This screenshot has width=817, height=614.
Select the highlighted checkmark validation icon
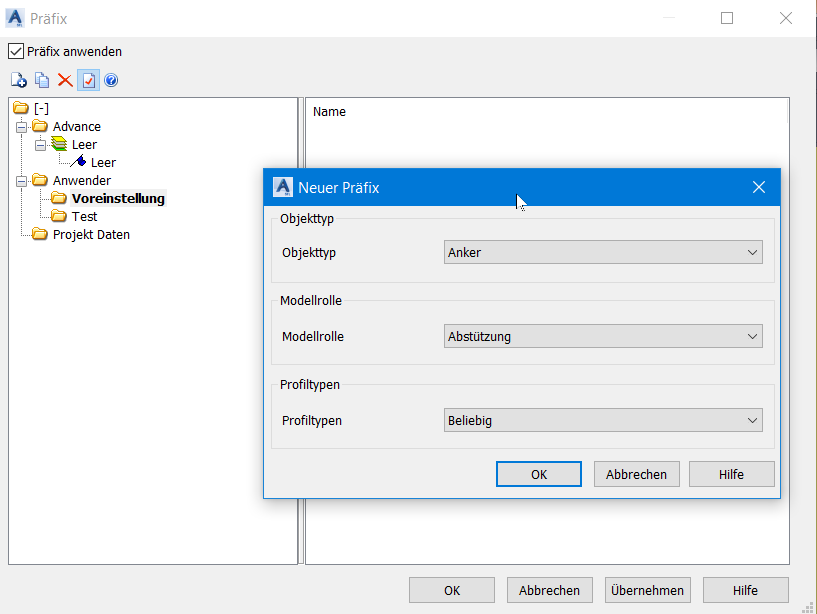pyautogui.click(x=87, y=80)
